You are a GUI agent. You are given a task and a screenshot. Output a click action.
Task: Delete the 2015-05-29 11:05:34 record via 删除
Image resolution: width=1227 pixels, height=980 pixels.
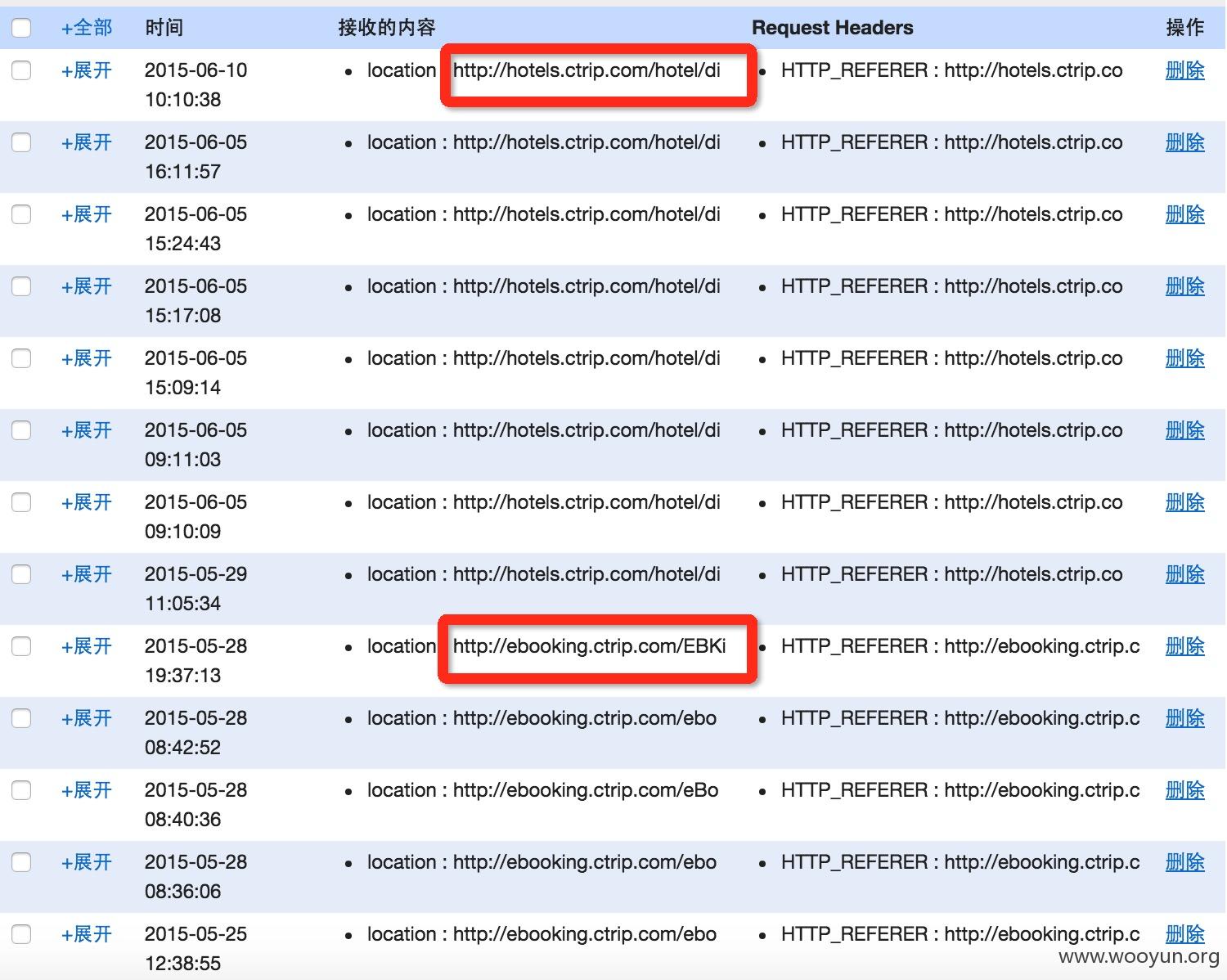(1185, 574)
